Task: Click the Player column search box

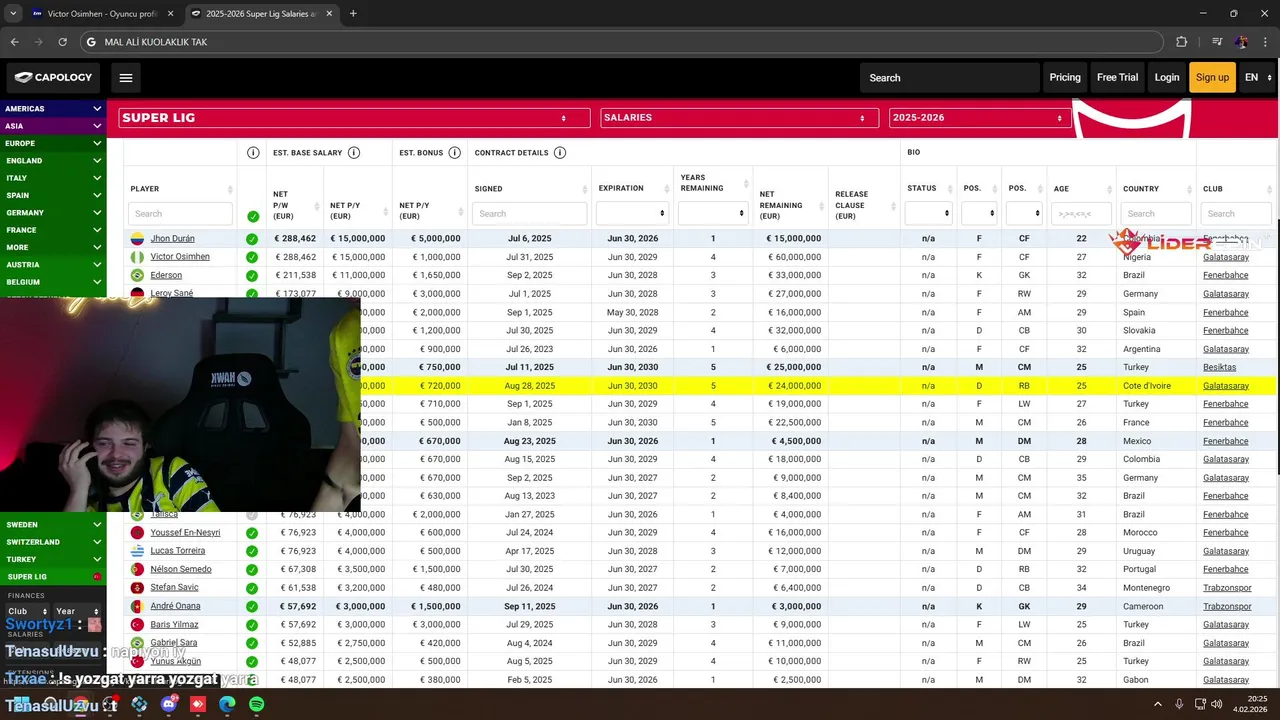Action: [x=180, y=213]
